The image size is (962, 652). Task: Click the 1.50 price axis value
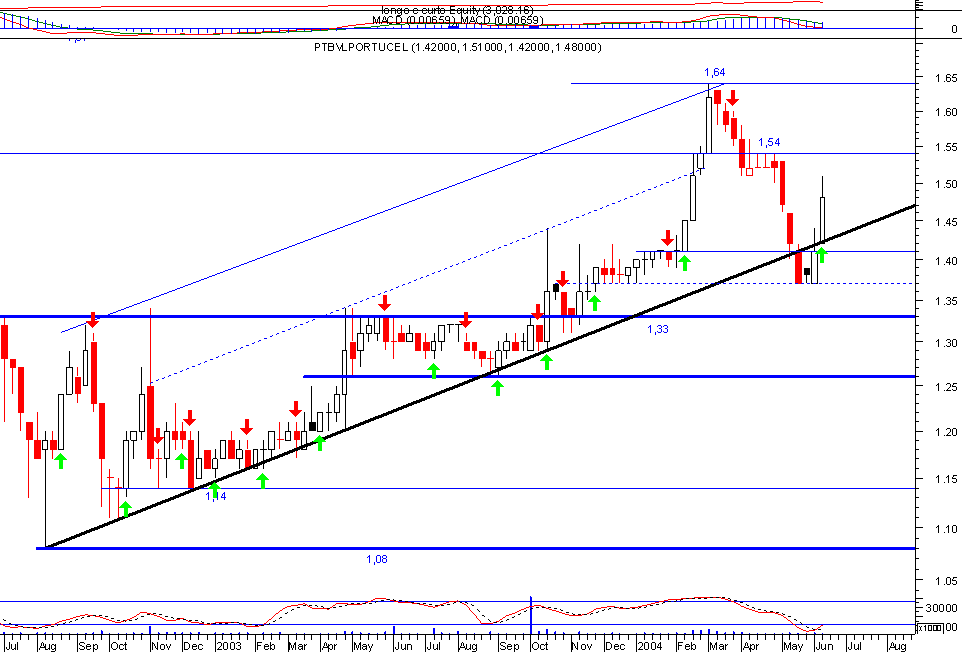tap(946, 184)
